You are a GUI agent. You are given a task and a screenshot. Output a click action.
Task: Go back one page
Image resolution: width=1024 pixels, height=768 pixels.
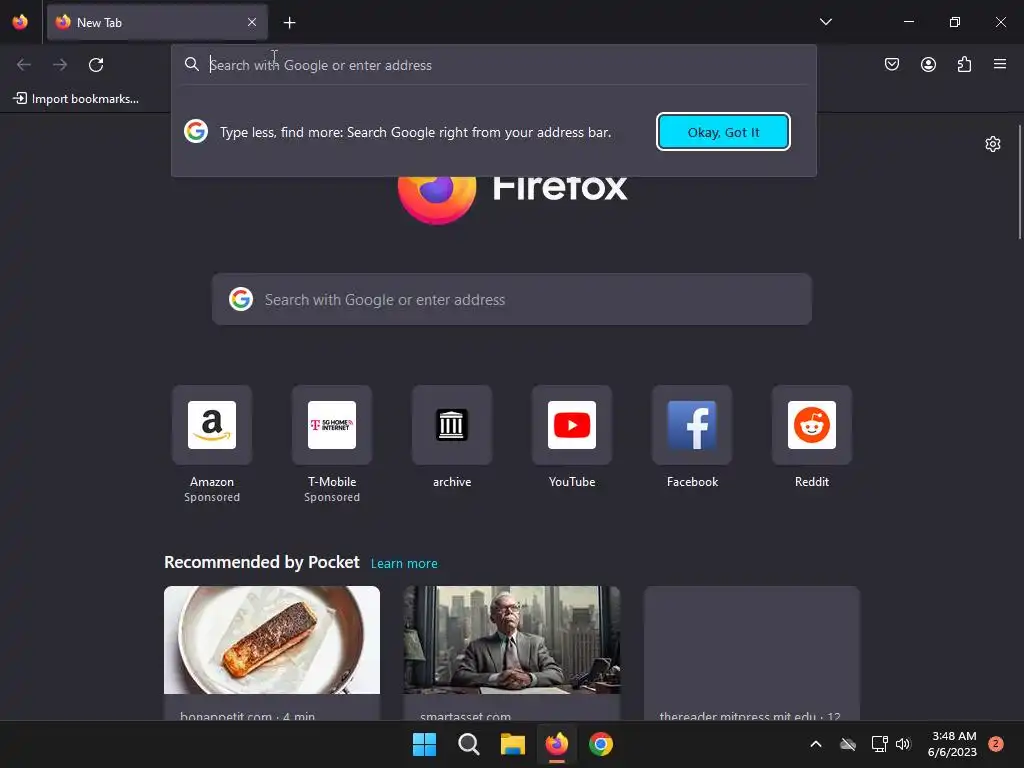(24, 65)
